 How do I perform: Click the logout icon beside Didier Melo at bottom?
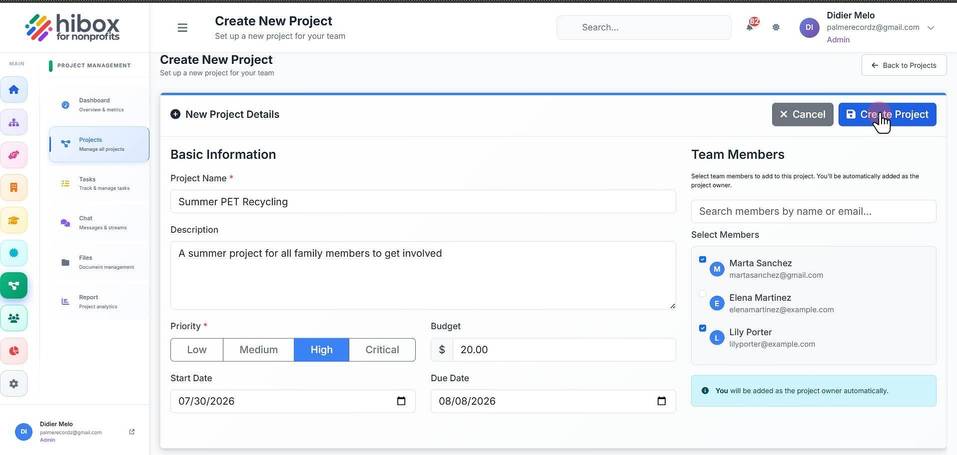132,432
